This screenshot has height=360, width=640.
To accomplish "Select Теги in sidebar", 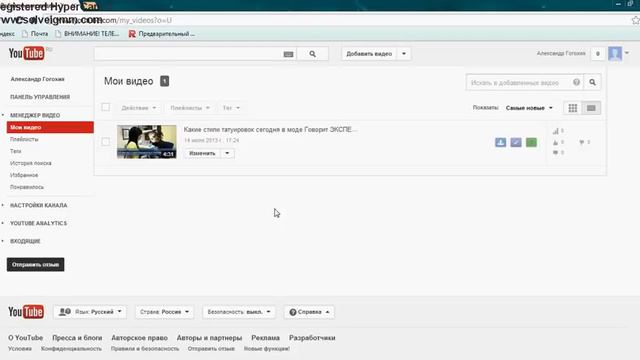I will click(16, 151).
